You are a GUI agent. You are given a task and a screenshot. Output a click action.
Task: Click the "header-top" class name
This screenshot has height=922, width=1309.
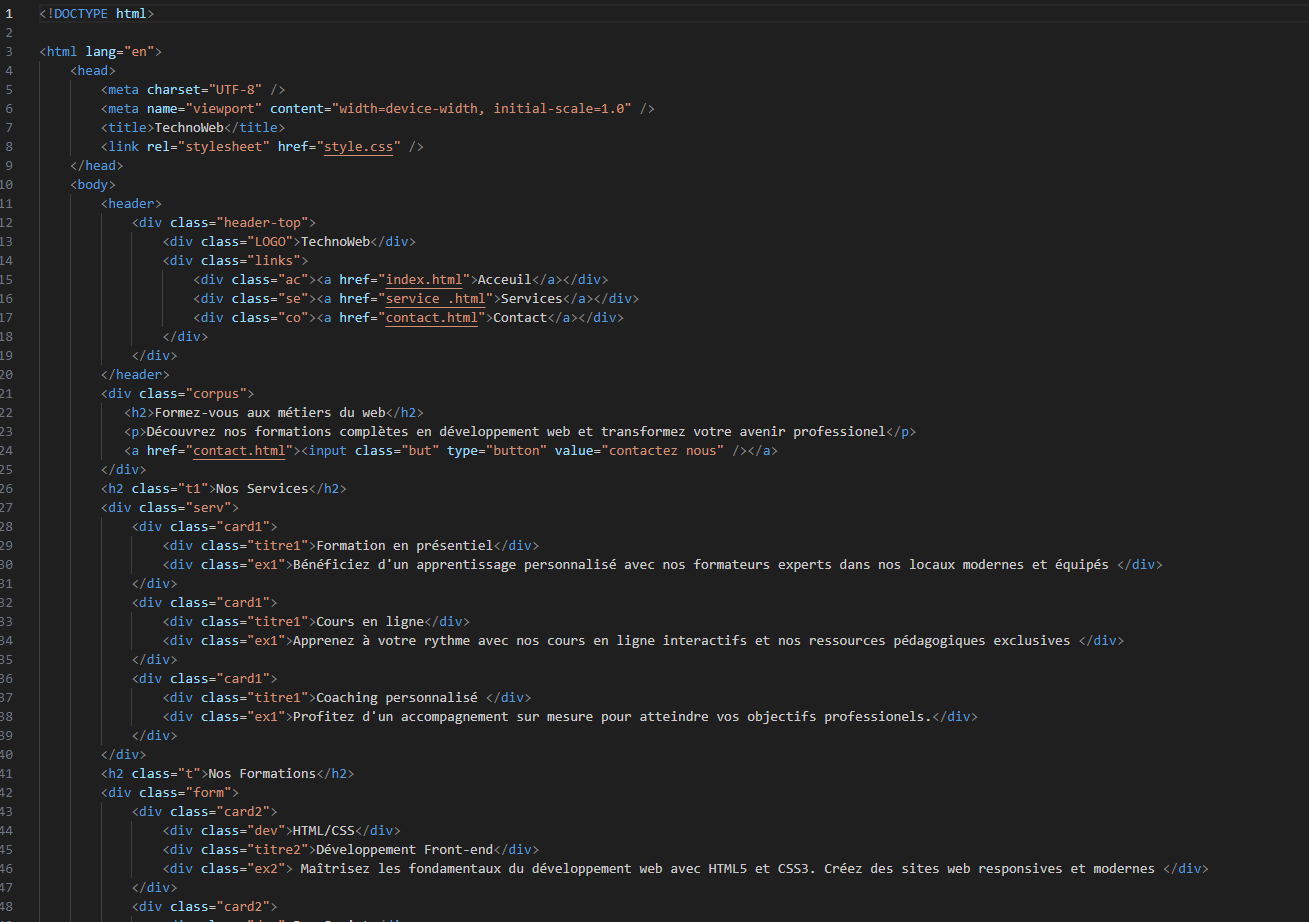click(263, 222)
